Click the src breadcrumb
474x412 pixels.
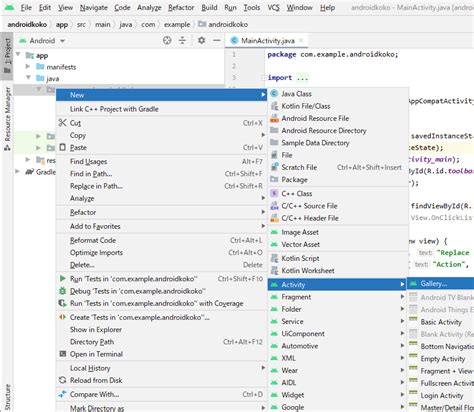click(x=81, y=24)
